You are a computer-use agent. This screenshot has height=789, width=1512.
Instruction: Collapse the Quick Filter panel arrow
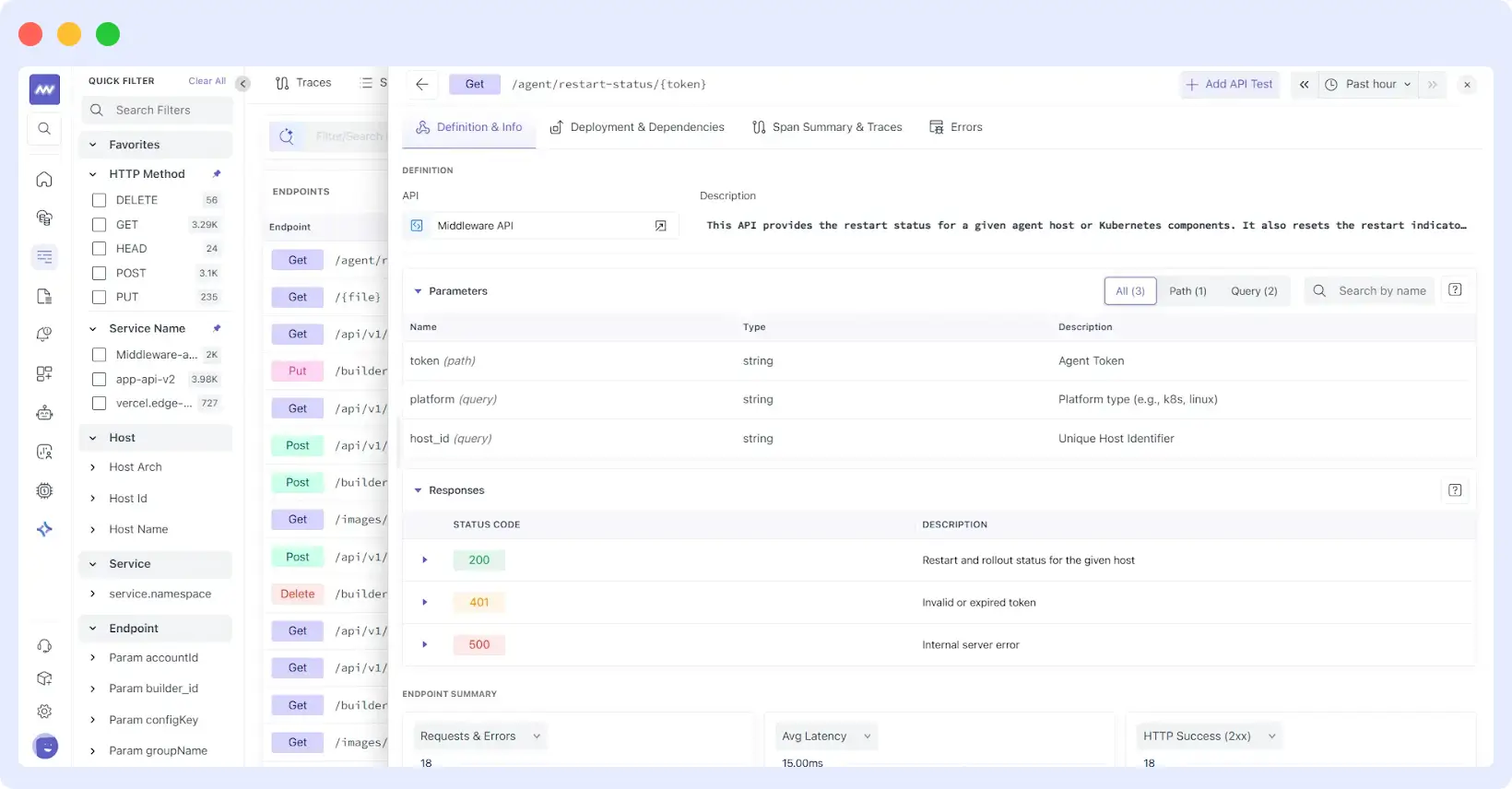tap(243, 84)
